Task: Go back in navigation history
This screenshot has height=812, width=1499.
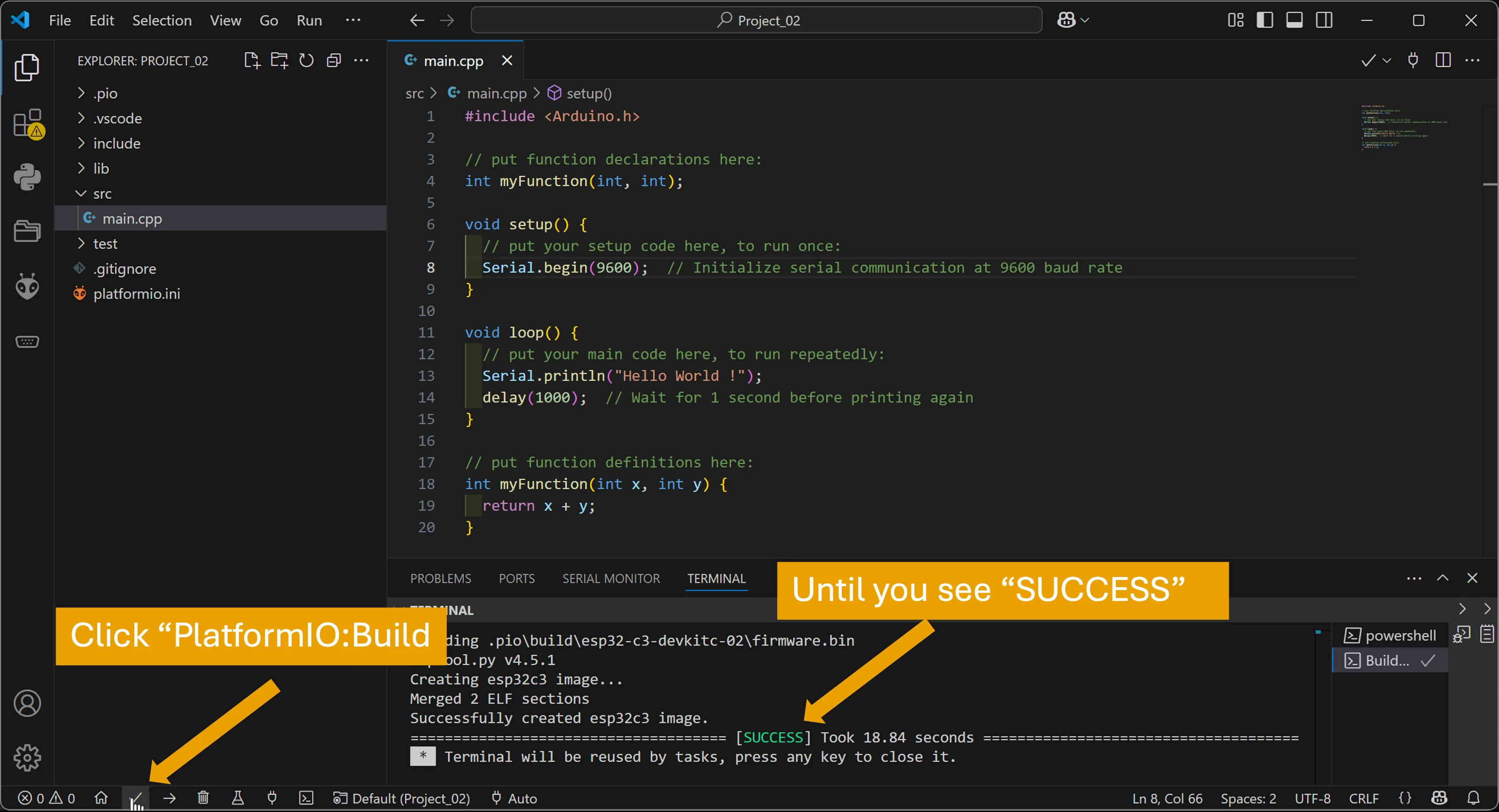Action: click(x=417, y=20)
